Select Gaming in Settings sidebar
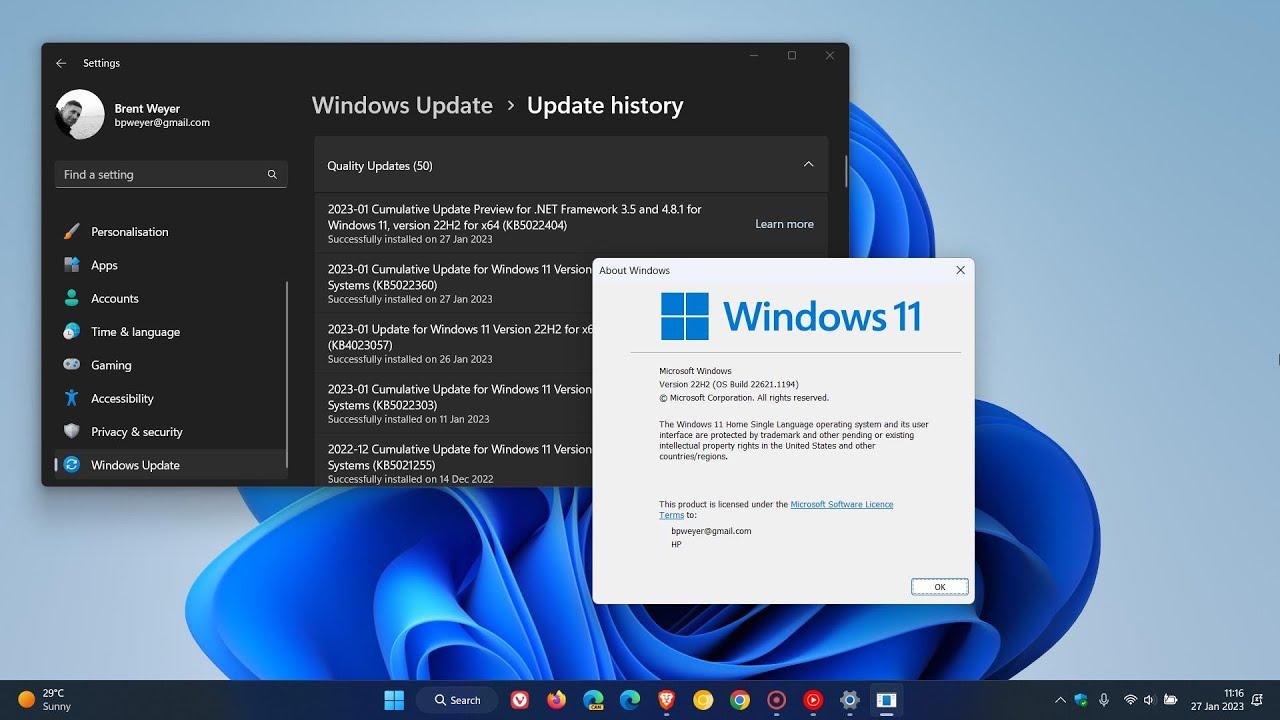Viewport: 1280px width, 720px height. point(171,365)
